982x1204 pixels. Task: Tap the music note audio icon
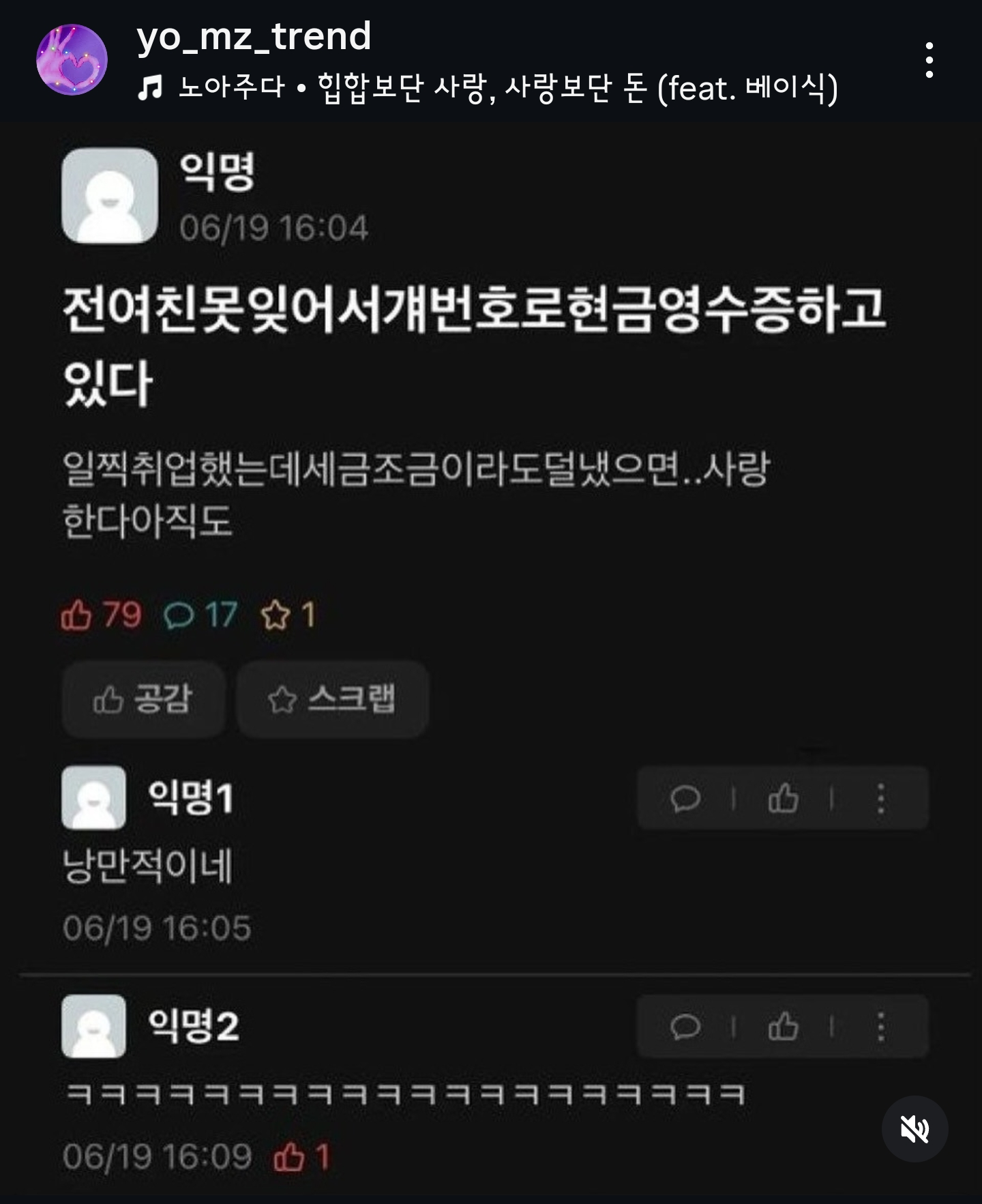point(150,88)
